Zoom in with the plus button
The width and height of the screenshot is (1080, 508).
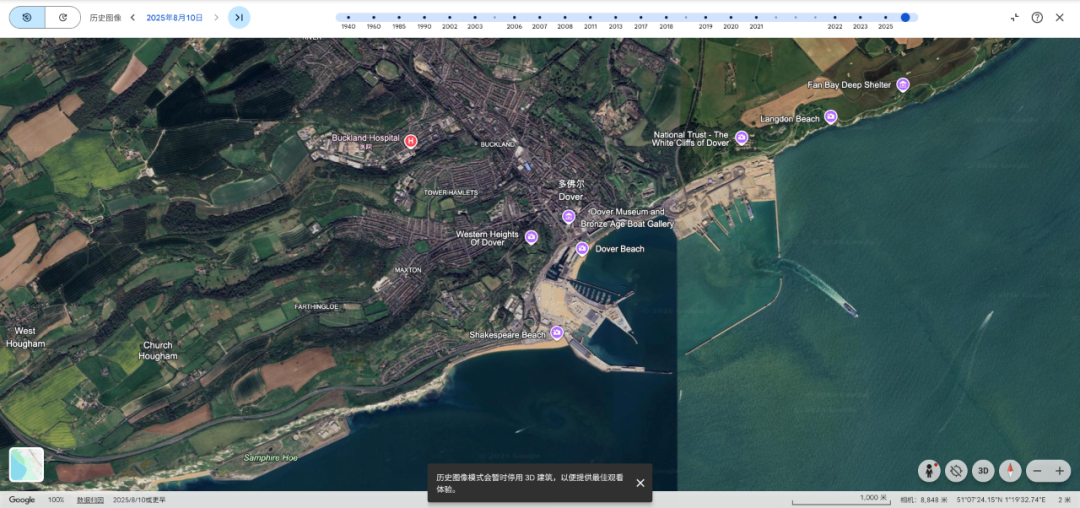click(x=1060, y=470)
